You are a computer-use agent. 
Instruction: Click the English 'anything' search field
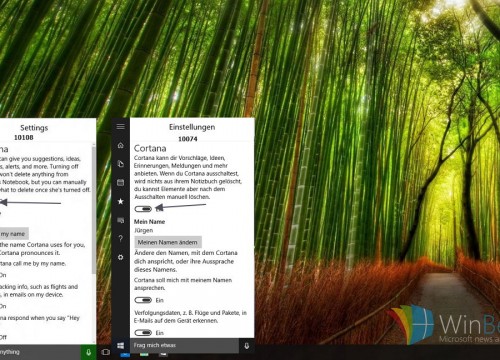40,352
